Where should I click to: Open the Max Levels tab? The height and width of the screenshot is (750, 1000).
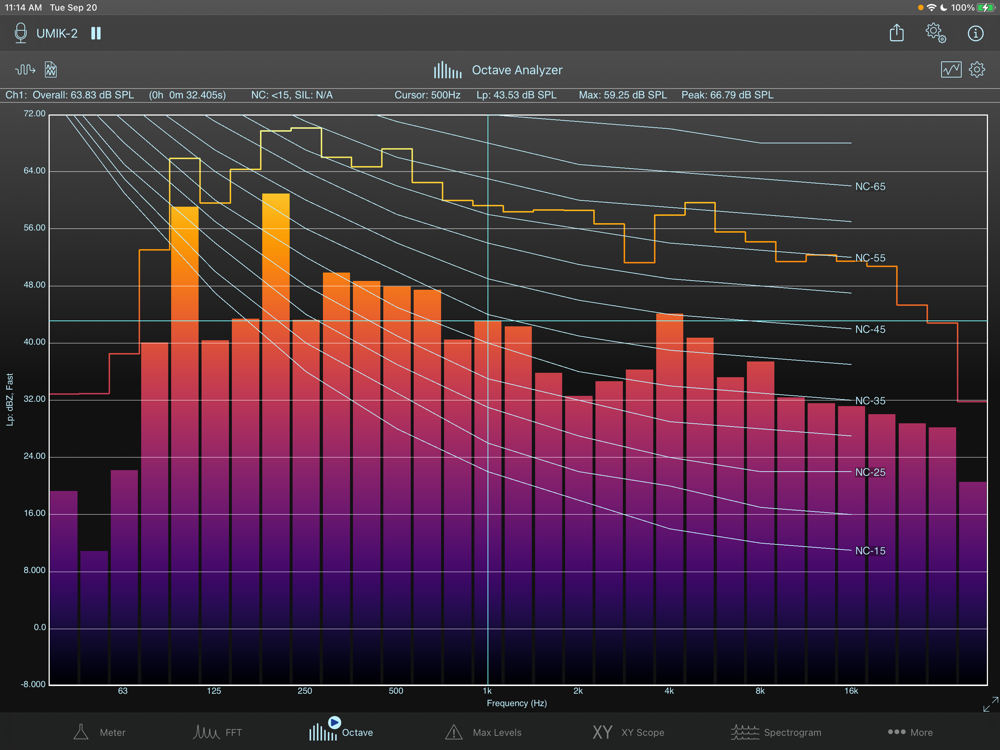click(483, 732)
